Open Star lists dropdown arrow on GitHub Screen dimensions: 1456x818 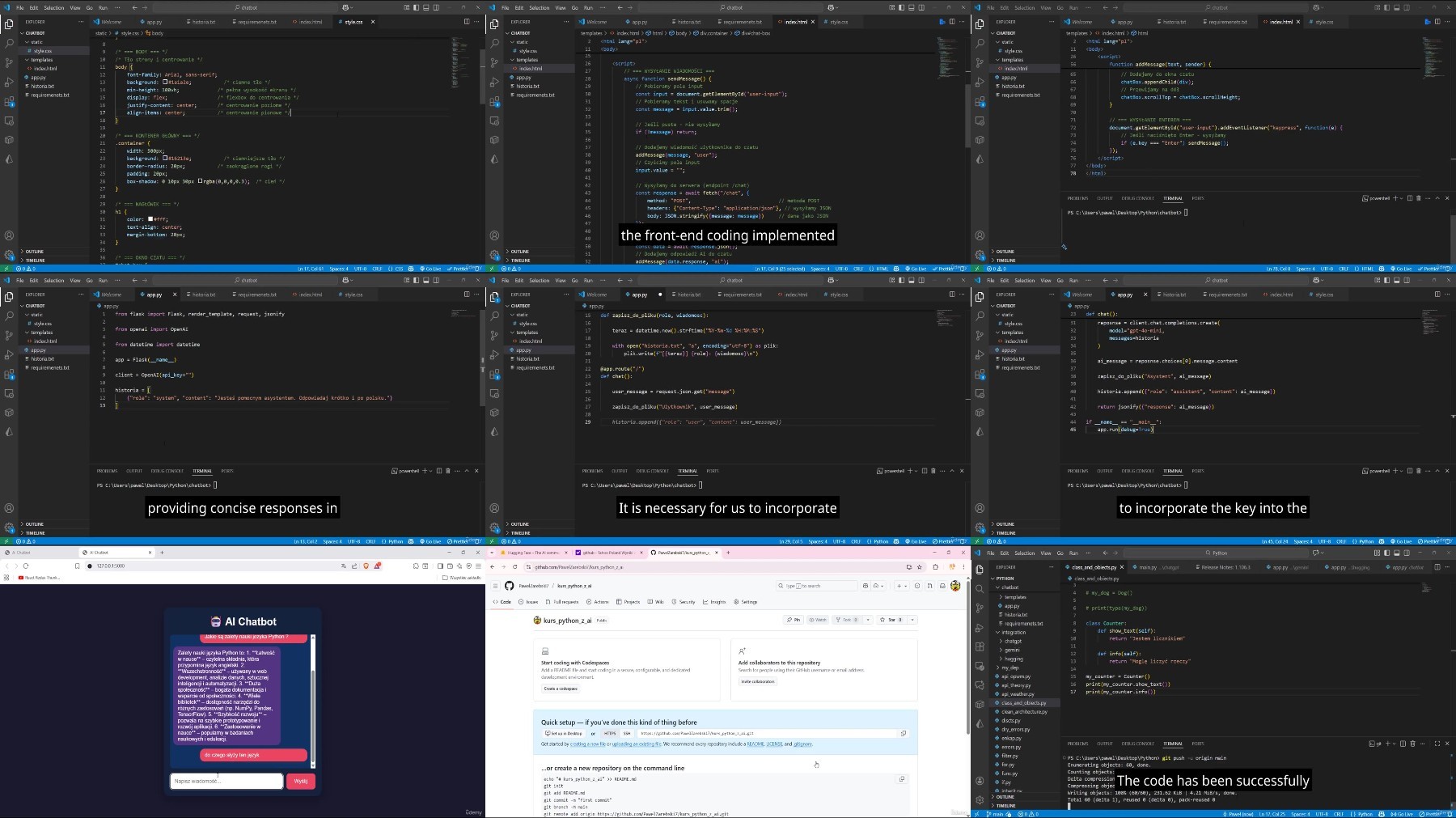912,620
